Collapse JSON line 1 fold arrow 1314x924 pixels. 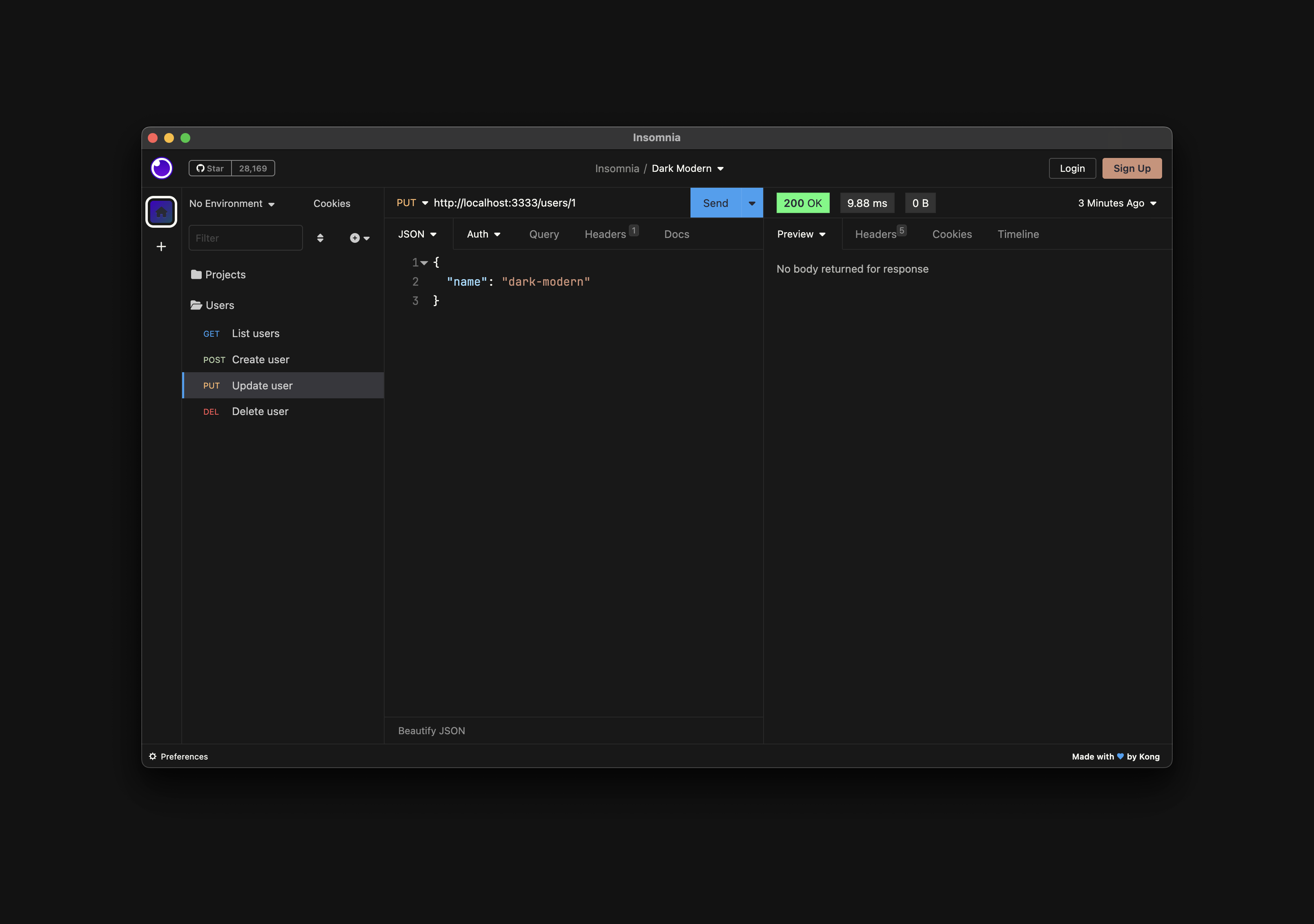click(x=424, y=262)
